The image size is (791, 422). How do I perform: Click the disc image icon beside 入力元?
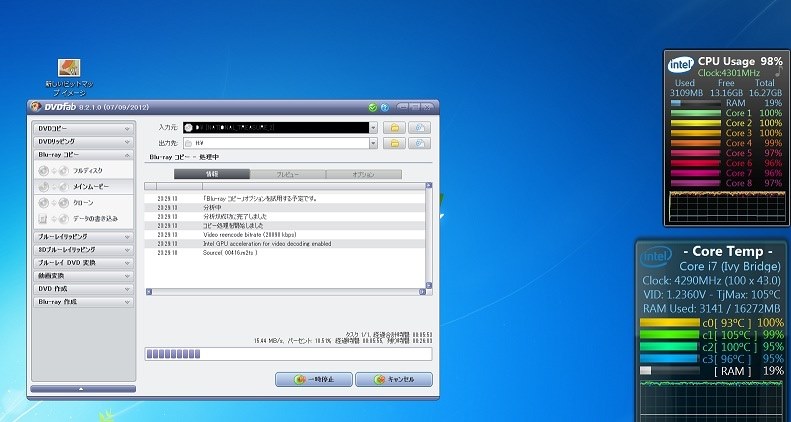click(x=420, y=128)
